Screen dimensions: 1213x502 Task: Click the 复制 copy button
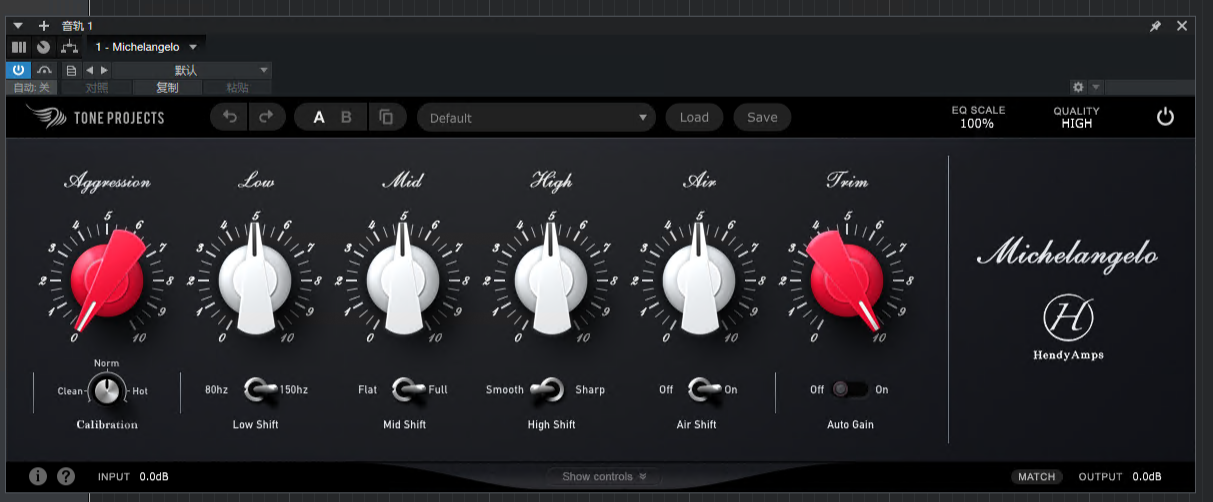point(167,88)
